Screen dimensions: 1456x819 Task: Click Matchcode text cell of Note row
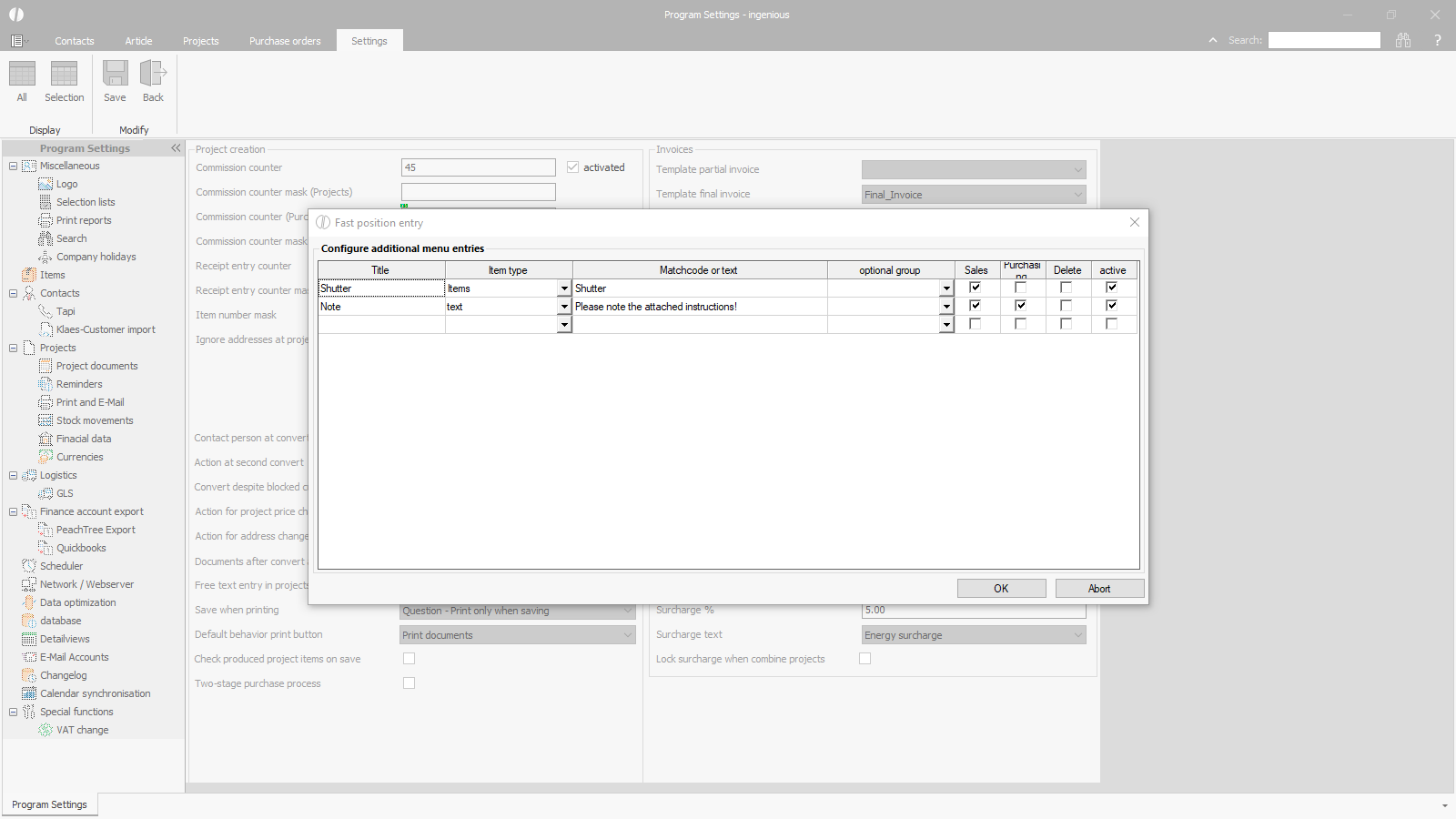point(699,307)
